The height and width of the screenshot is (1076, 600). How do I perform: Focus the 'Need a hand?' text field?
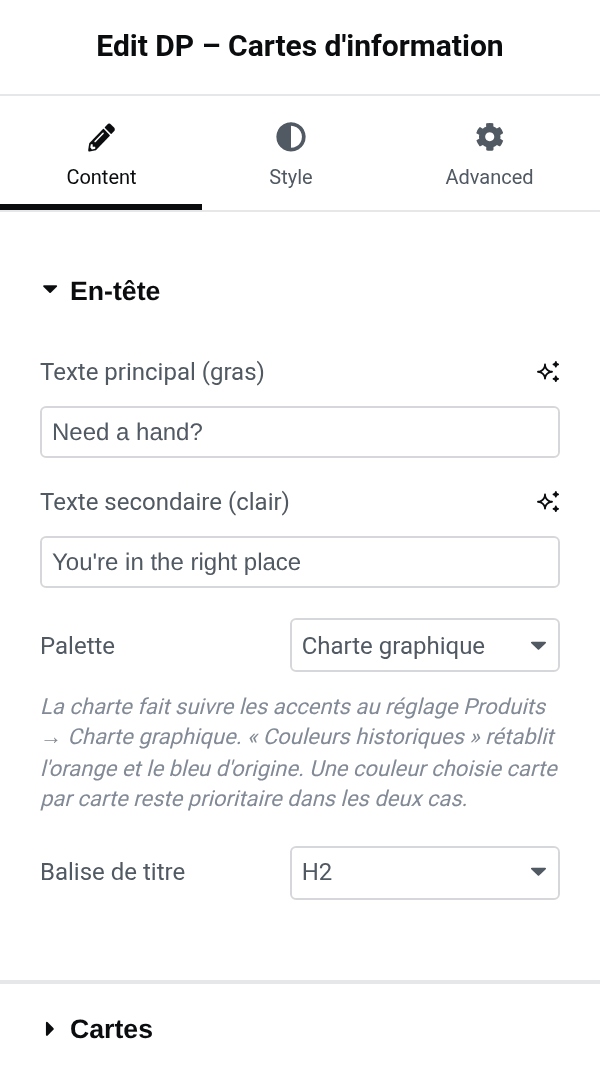click(300, 432)
